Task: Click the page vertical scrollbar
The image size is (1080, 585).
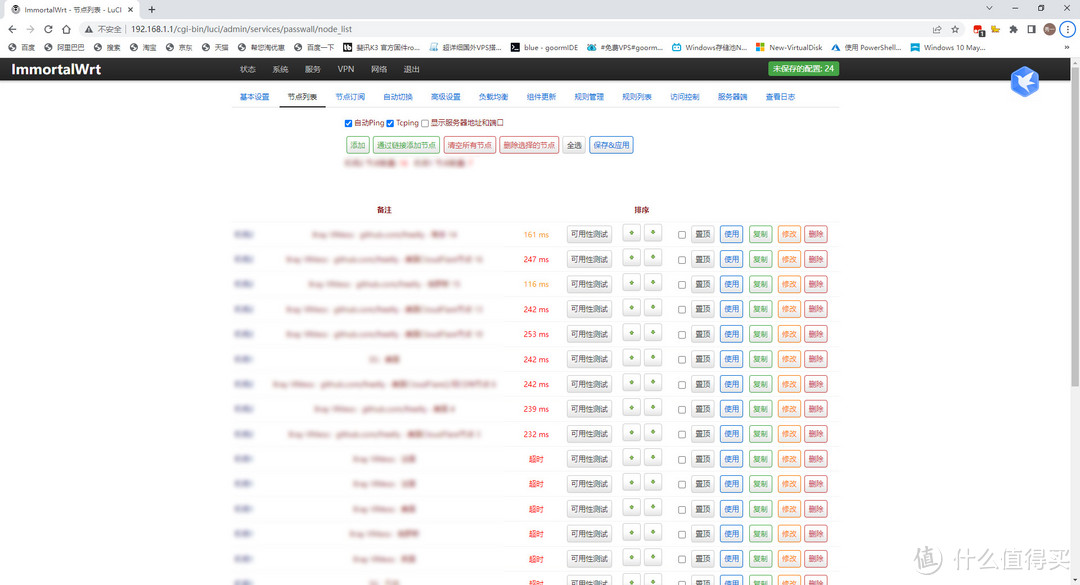Action: coord(1074,250)
